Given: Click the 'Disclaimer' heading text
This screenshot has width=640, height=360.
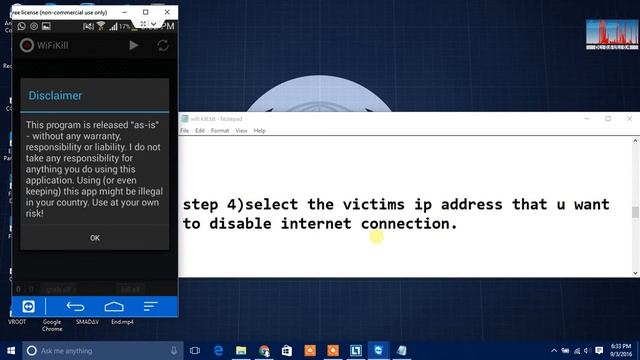Looking at the screenshot, I should coord(55,96).
